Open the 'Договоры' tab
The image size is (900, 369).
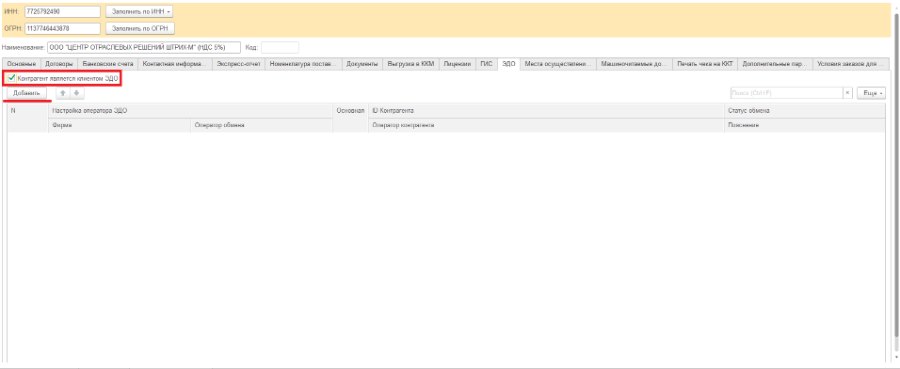[59, 64]
